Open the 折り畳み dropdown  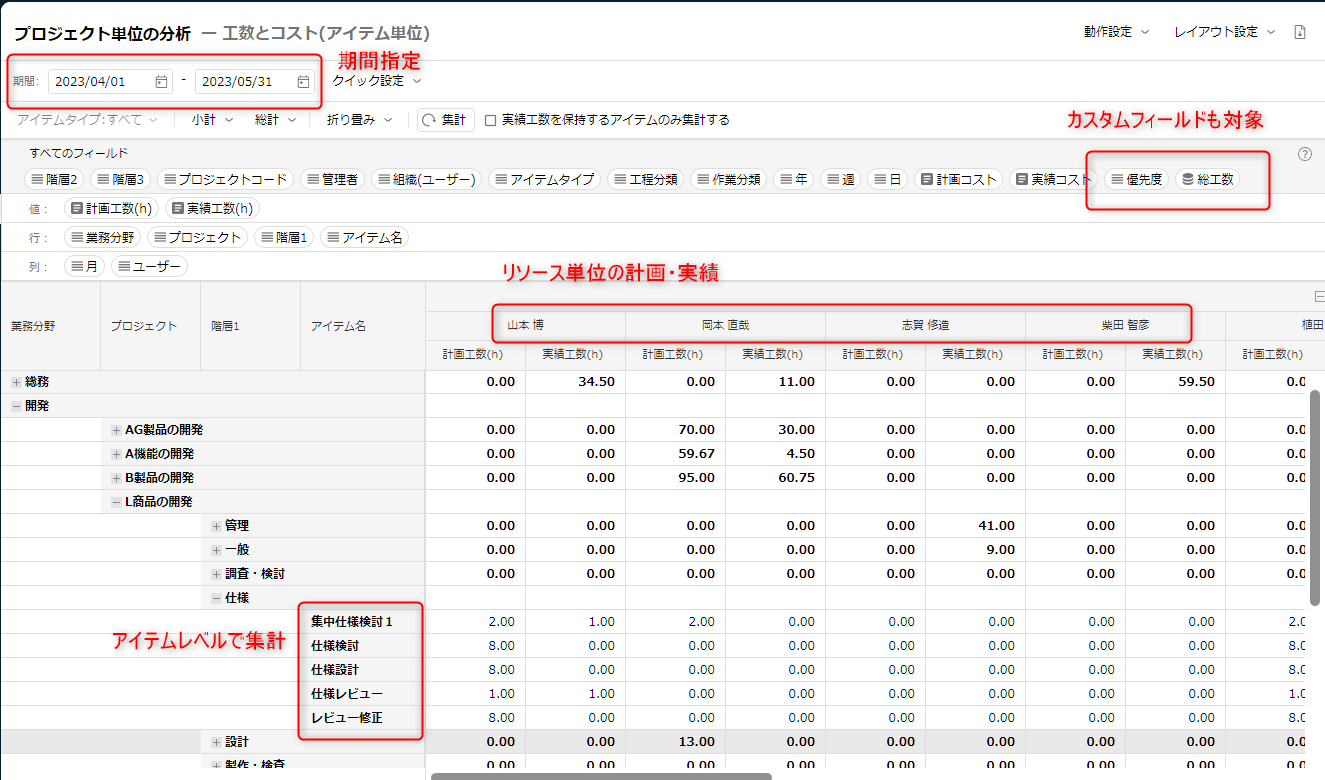359,120
